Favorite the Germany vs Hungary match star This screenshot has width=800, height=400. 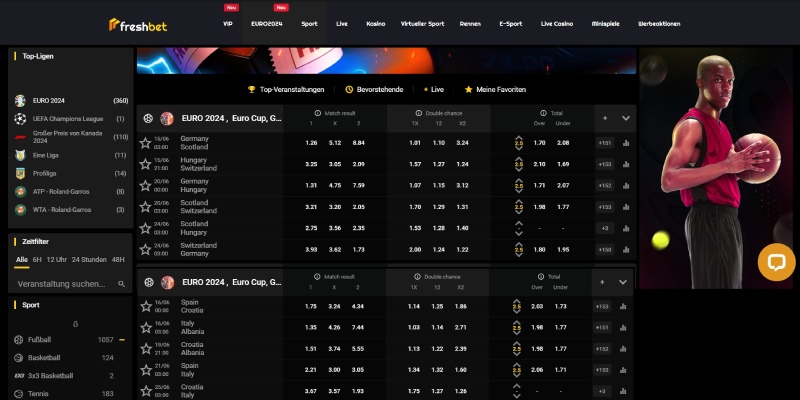(145, 185)
